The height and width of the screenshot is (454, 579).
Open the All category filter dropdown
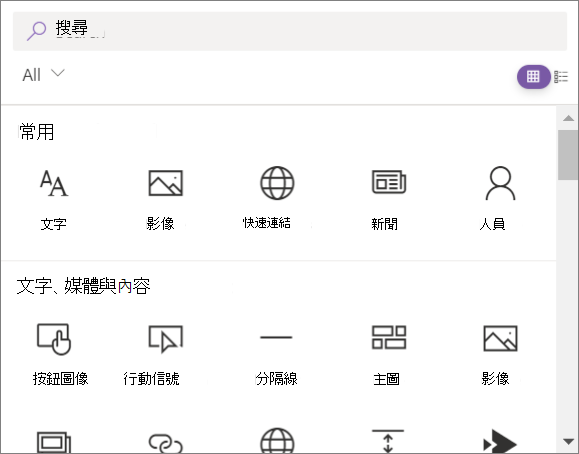click(43, 75)
